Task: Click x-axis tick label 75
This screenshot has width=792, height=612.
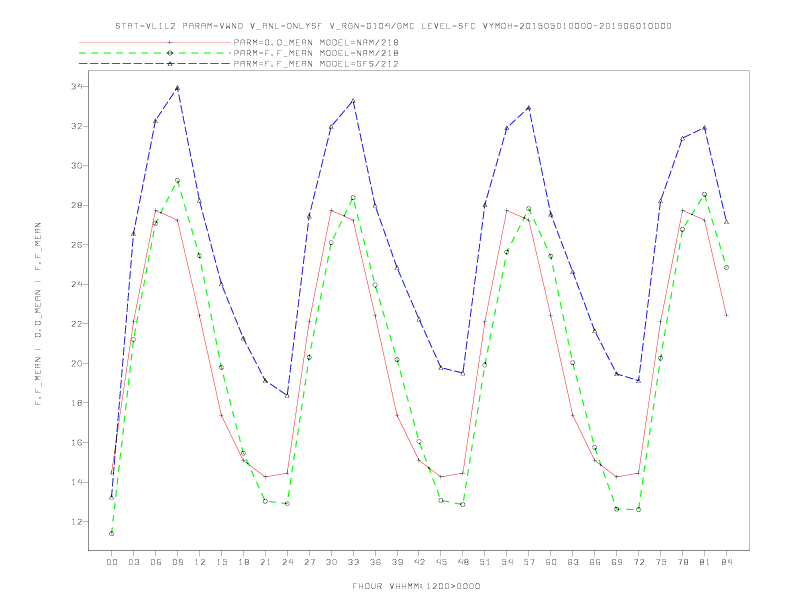Action: [x=661, y=562]
